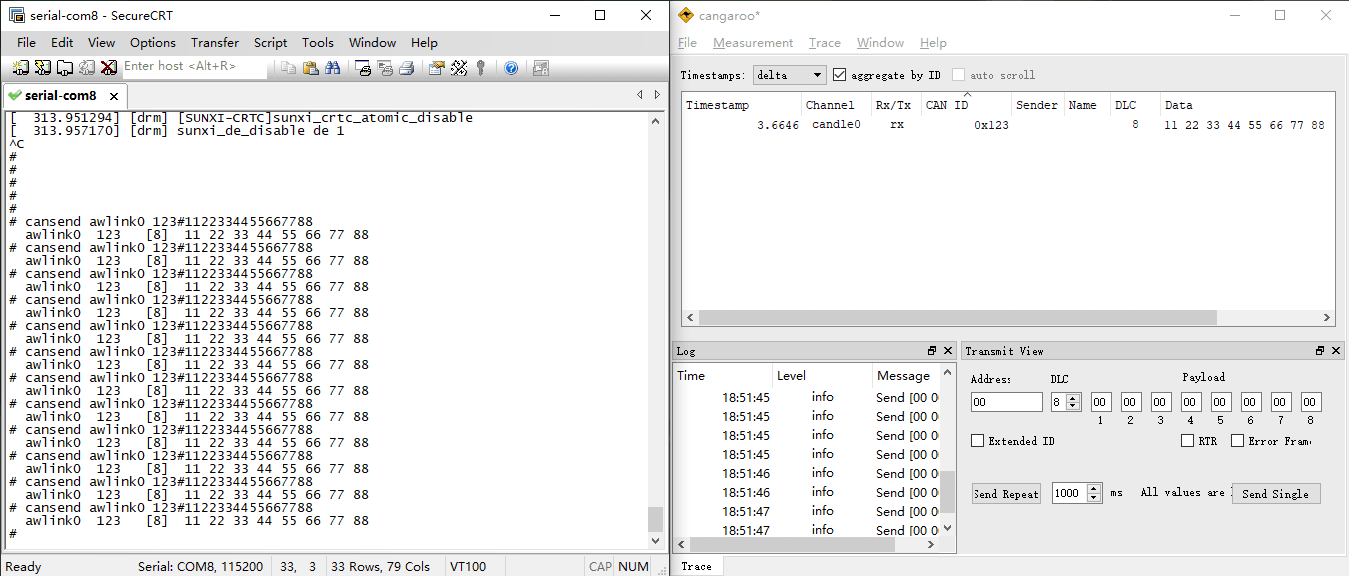Enable the Extended ID checkbox
Image resolution: width=1349 pixels, height=576 pixels.
tap(977, 440)
